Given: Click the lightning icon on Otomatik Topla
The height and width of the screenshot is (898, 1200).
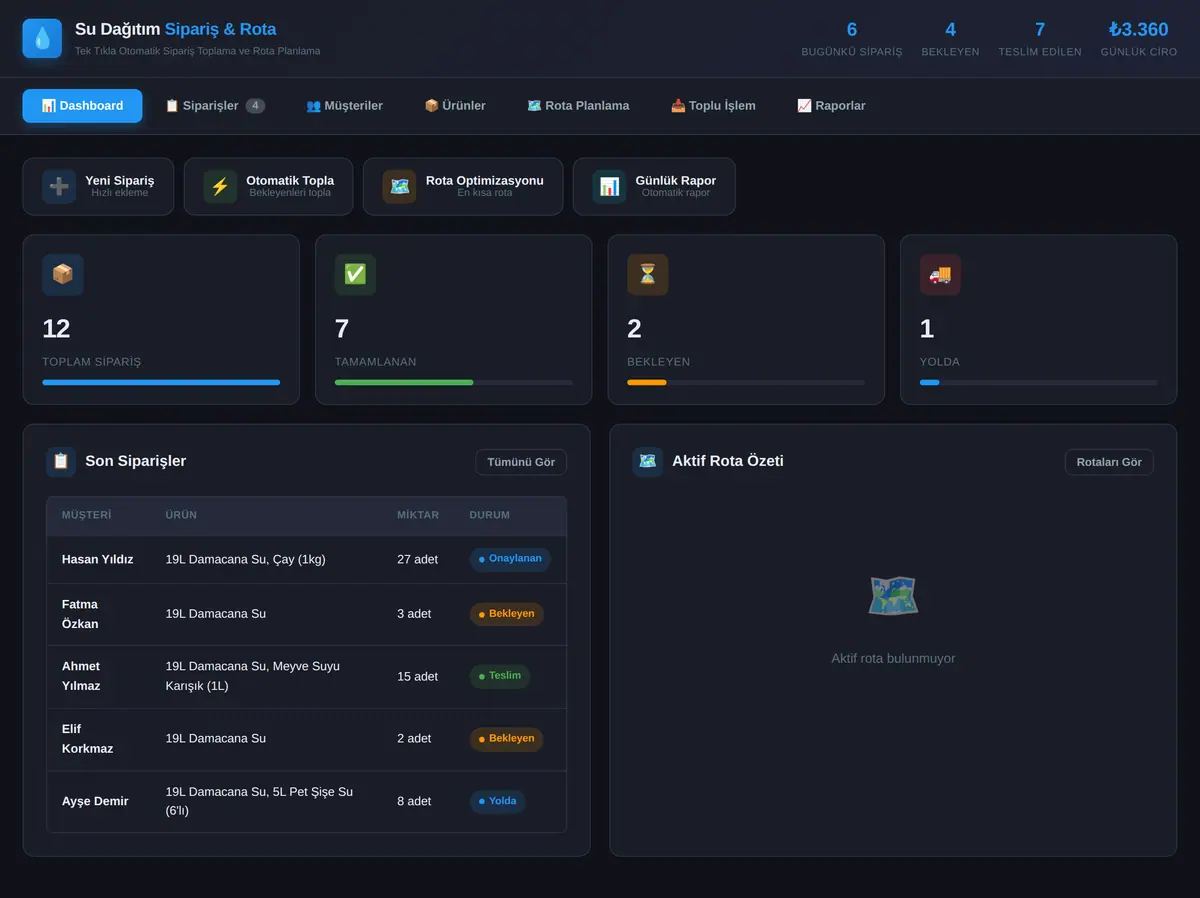Looking at the screenshot, I should coord(220,186).
